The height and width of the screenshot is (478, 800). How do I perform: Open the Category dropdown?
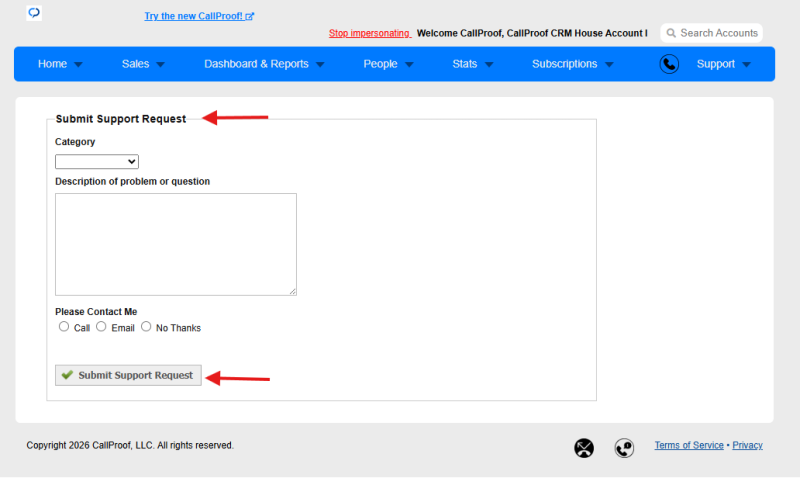[97, 162]
